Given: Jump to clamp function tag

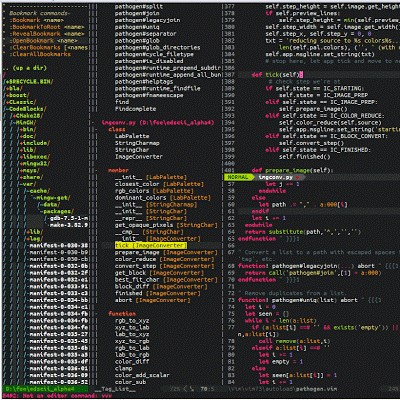Looking at the screenshot, I should (123, 368).
